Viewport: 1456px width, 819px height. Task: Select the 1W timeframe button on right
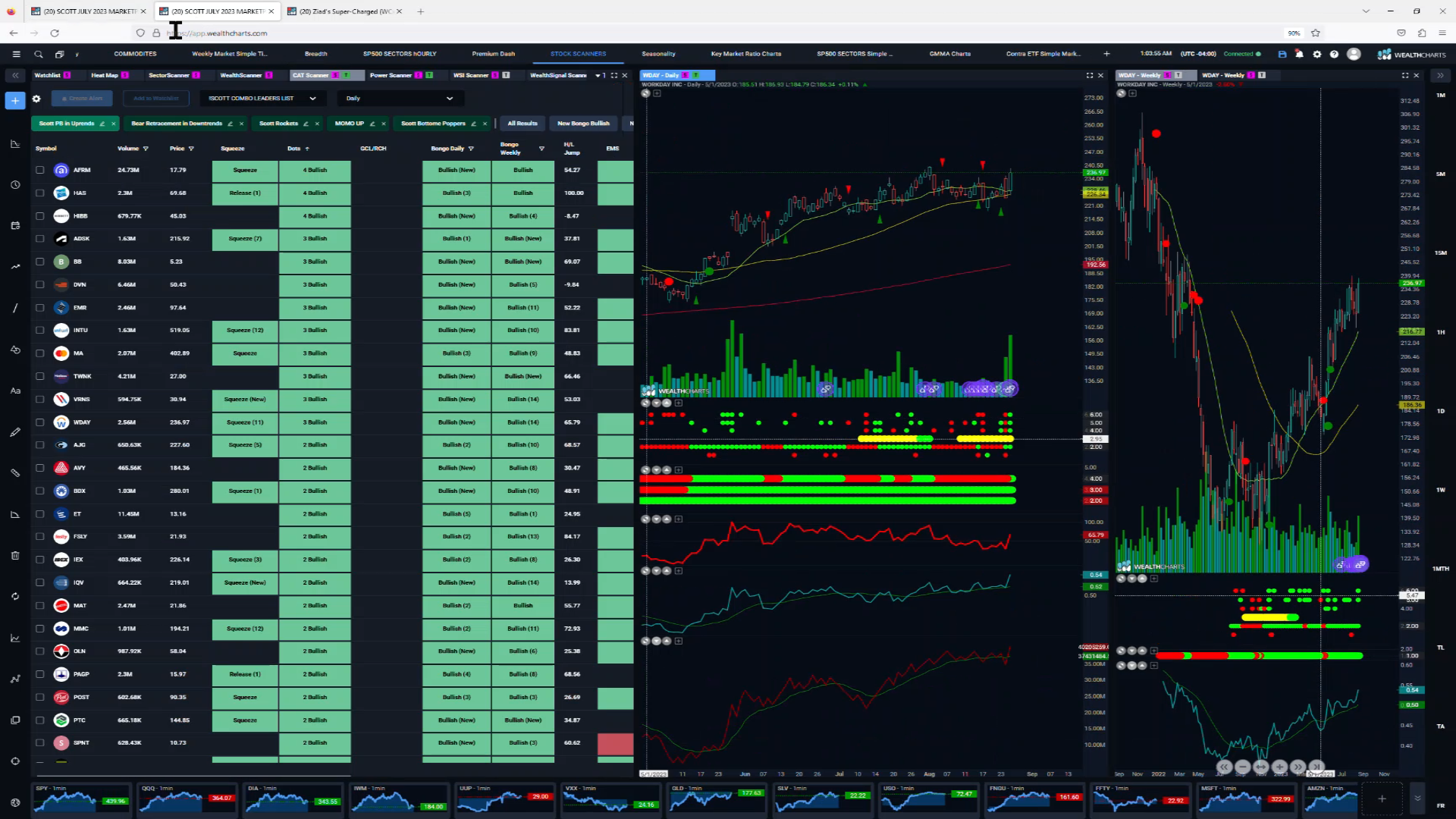point(1440,490)
